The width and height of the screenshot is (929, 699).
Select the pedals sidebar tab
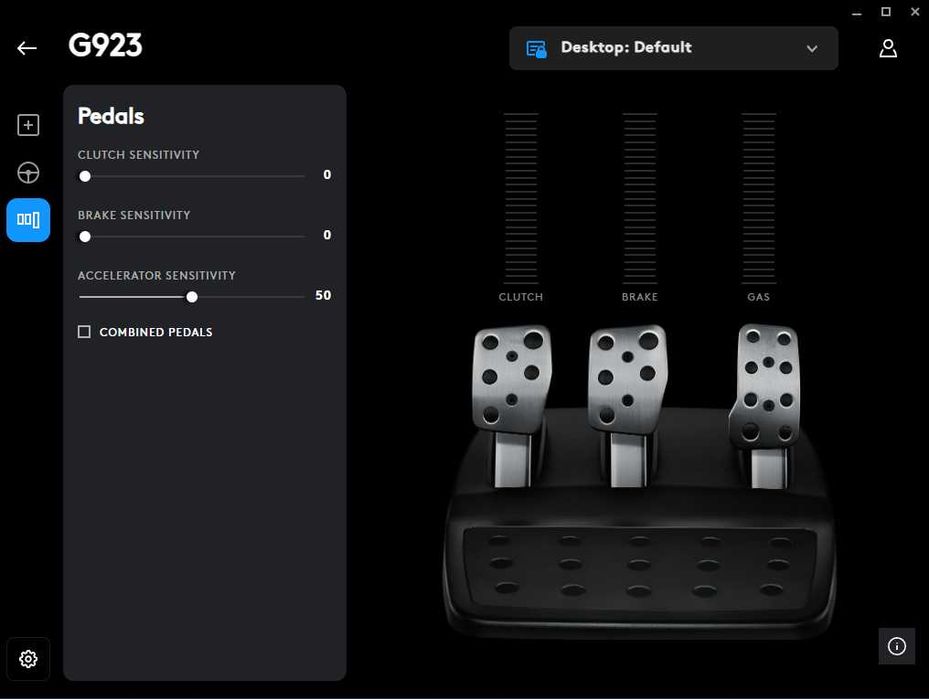[28, 220]
